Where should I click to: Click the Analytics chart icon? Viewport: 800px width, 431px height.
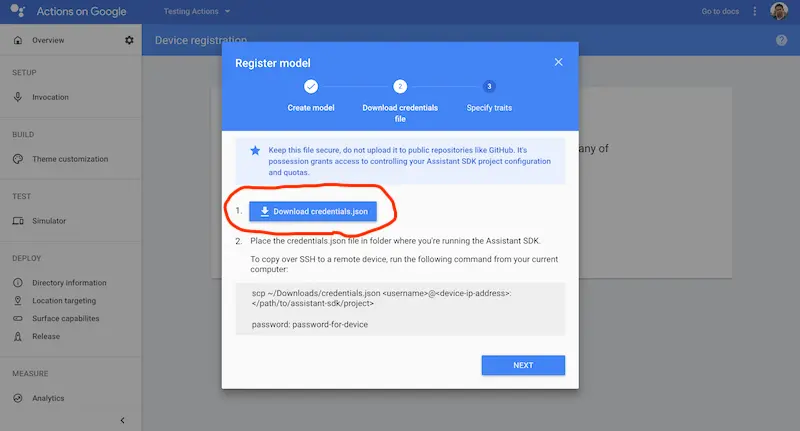(x=18, y=398)
